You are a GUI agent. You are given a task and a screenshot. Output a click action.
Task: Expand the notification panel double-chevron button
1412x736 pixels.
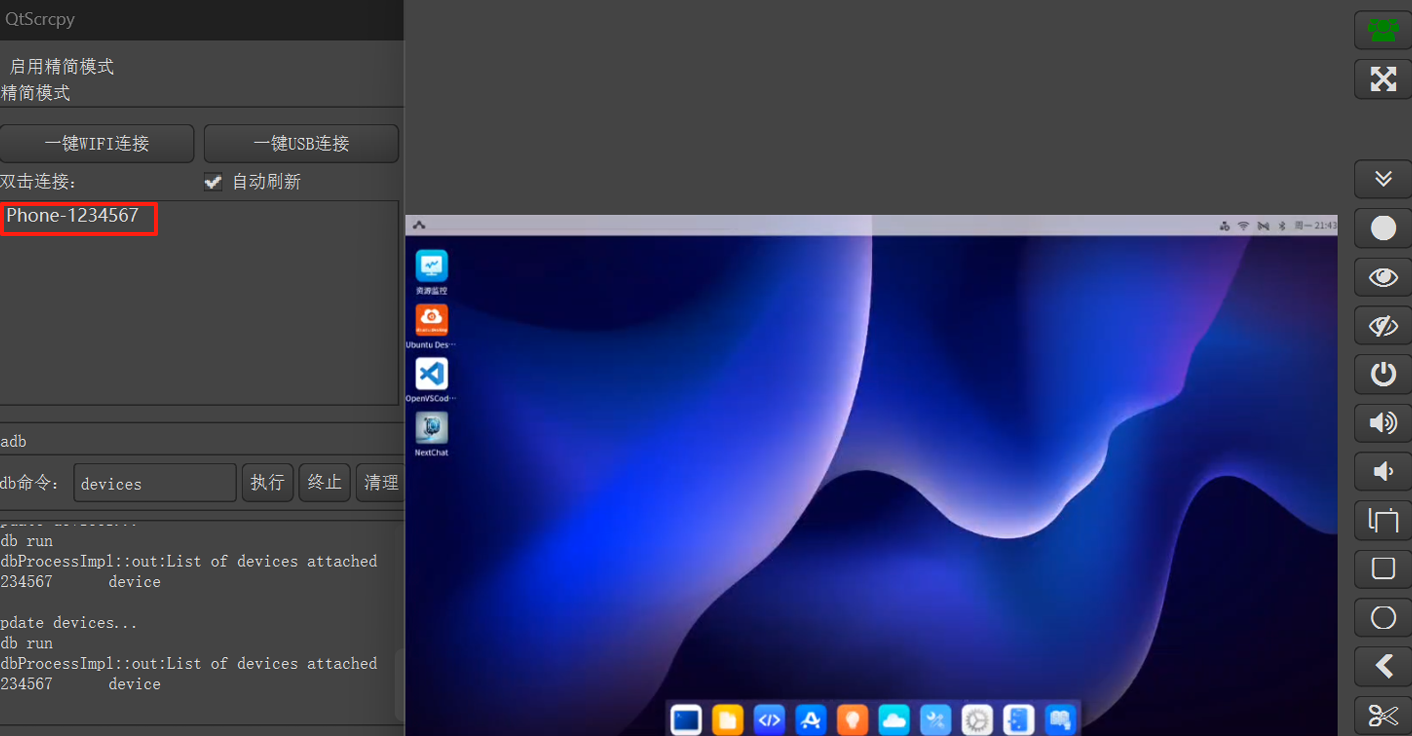[1383, 179]
